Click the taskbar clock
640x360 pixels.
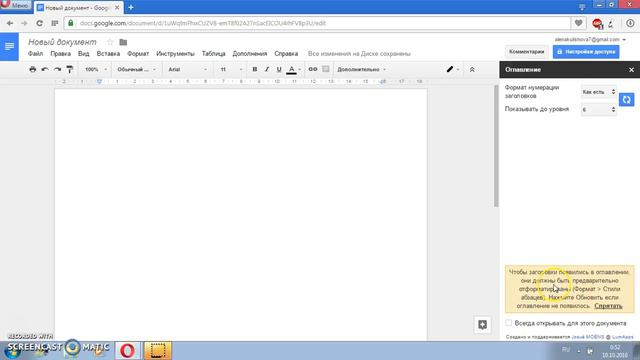(615, 351)
